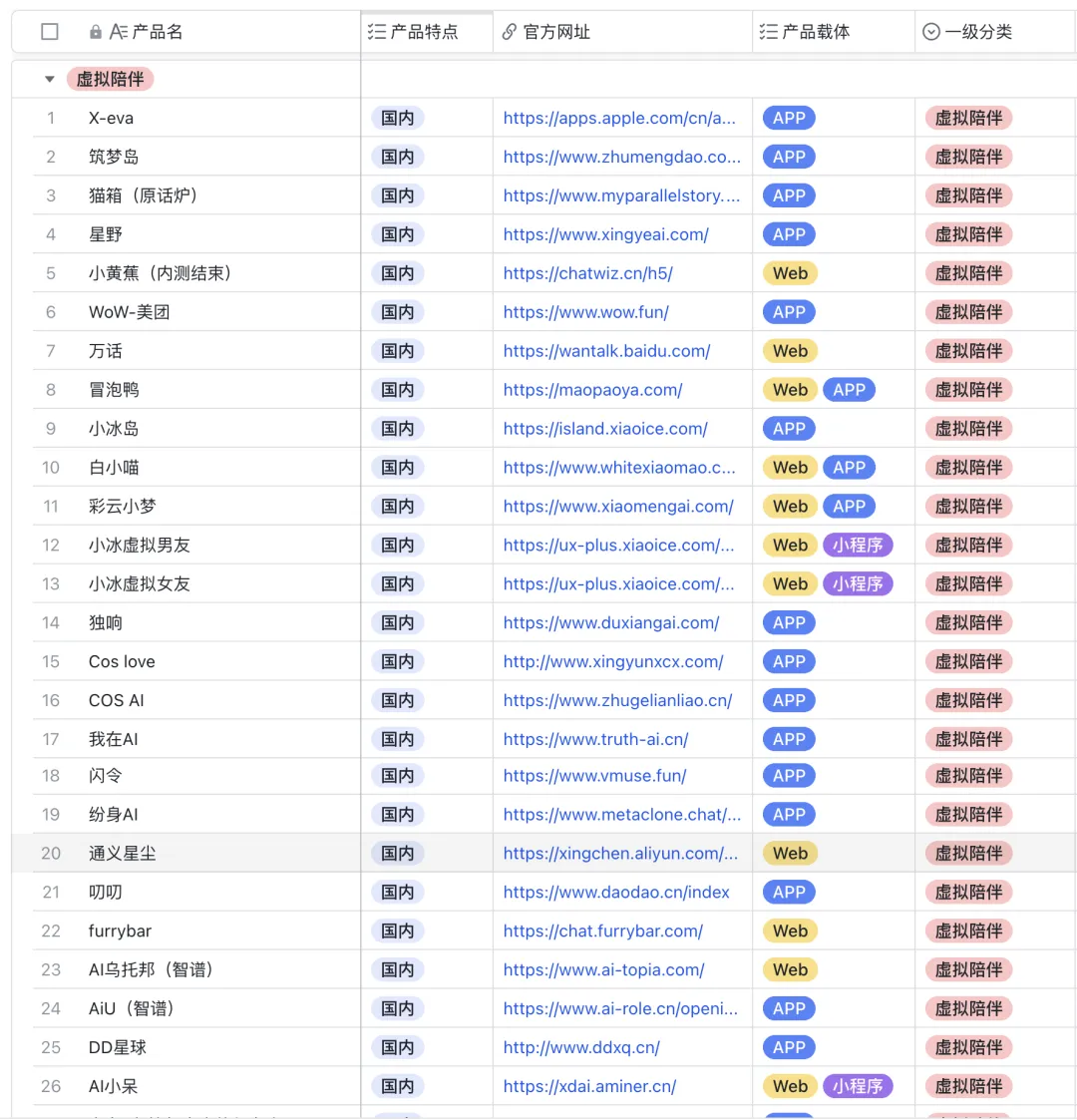This screenshot has height=1120, width=1077.
Task: Open the maopaoya.com link
Action: (x=592, y=390)
